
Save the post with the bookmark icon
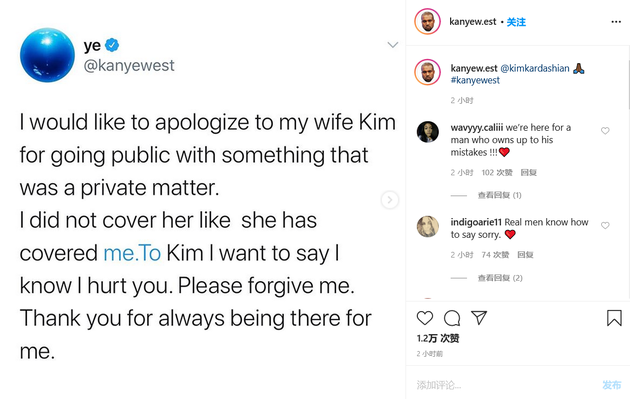pos(614,318)
